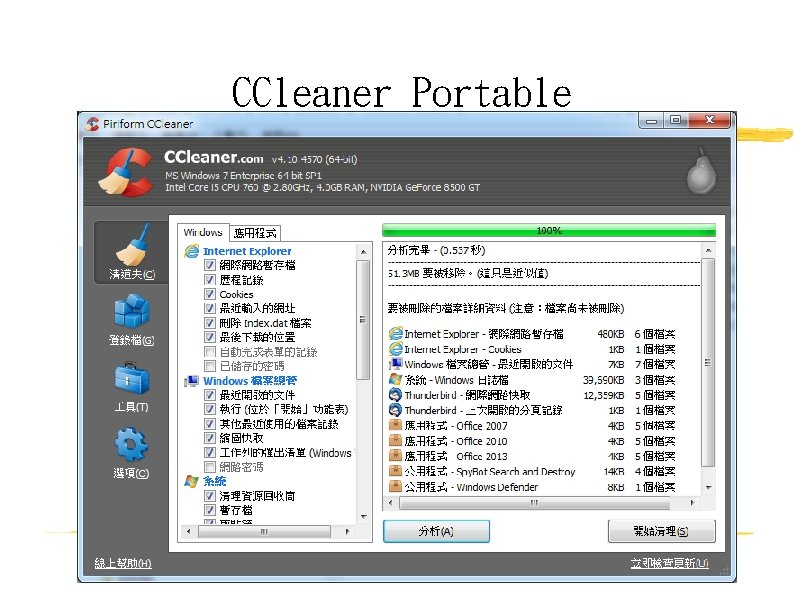Screen dimensions: 794x595
Task: Click box icon on Office 2013 row
Action: tap(395, 456)
